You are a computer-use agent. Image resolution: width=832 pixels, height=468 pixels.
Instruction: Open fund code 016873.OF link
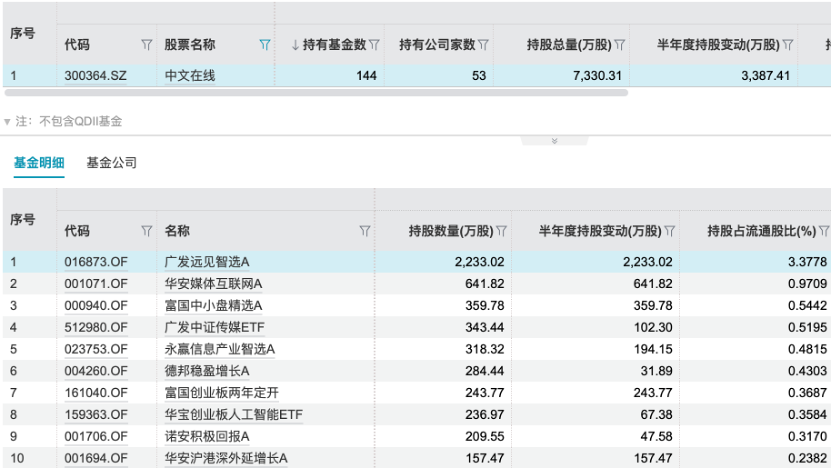tap(96, 262)
